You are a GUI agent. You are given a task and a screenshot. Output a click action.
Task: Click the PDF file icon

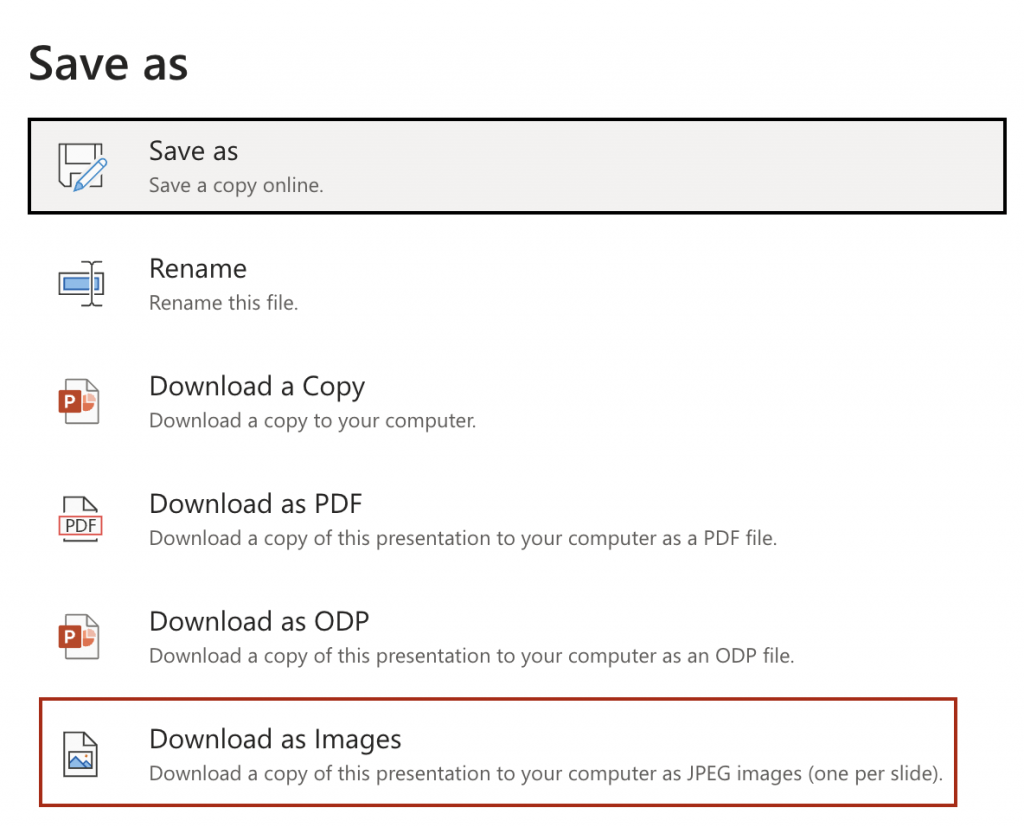(80, 519)
